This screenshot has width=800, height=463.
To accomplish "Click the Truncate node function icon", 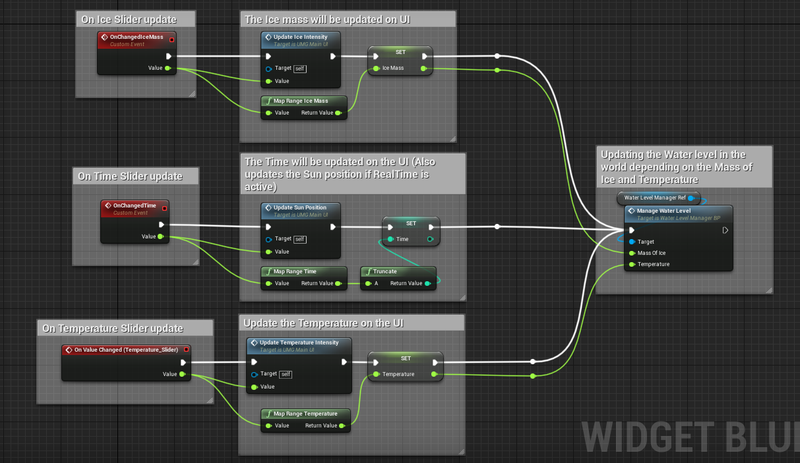I will pos(367,271).
